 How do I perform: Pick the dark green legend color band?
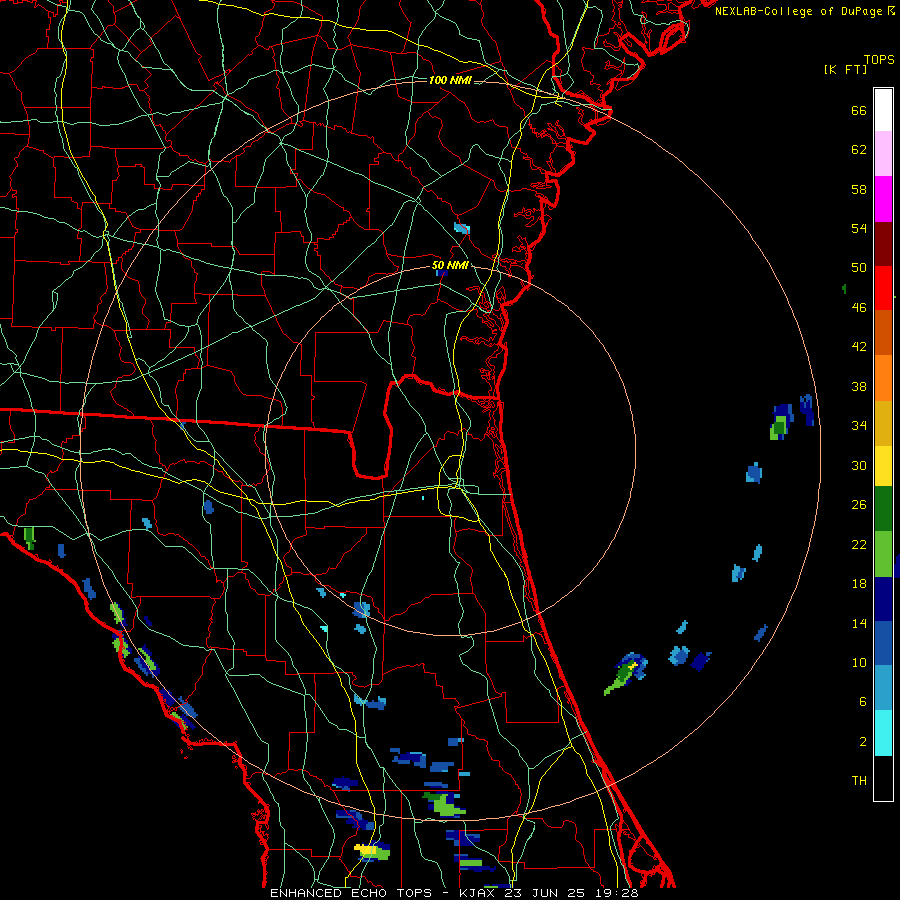[883, 509]
